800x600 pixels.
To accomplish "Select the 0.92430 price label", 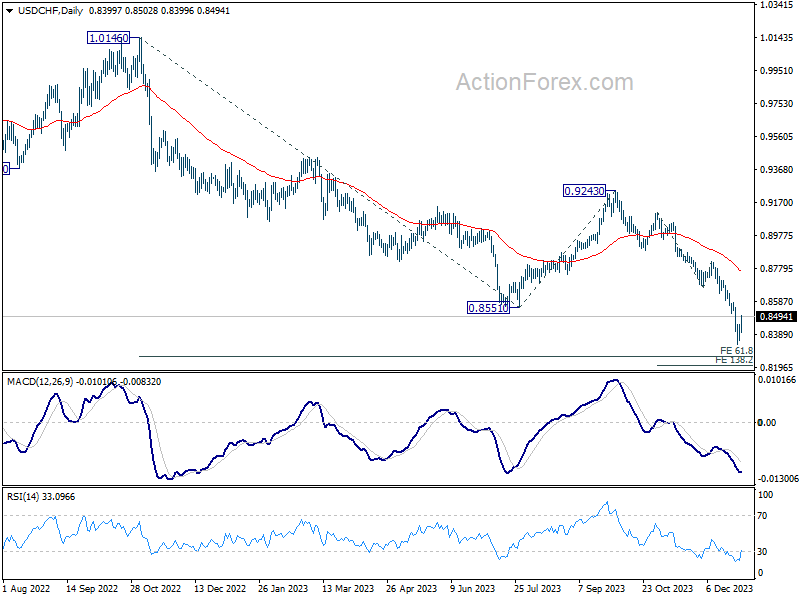I will coord(584,191).
